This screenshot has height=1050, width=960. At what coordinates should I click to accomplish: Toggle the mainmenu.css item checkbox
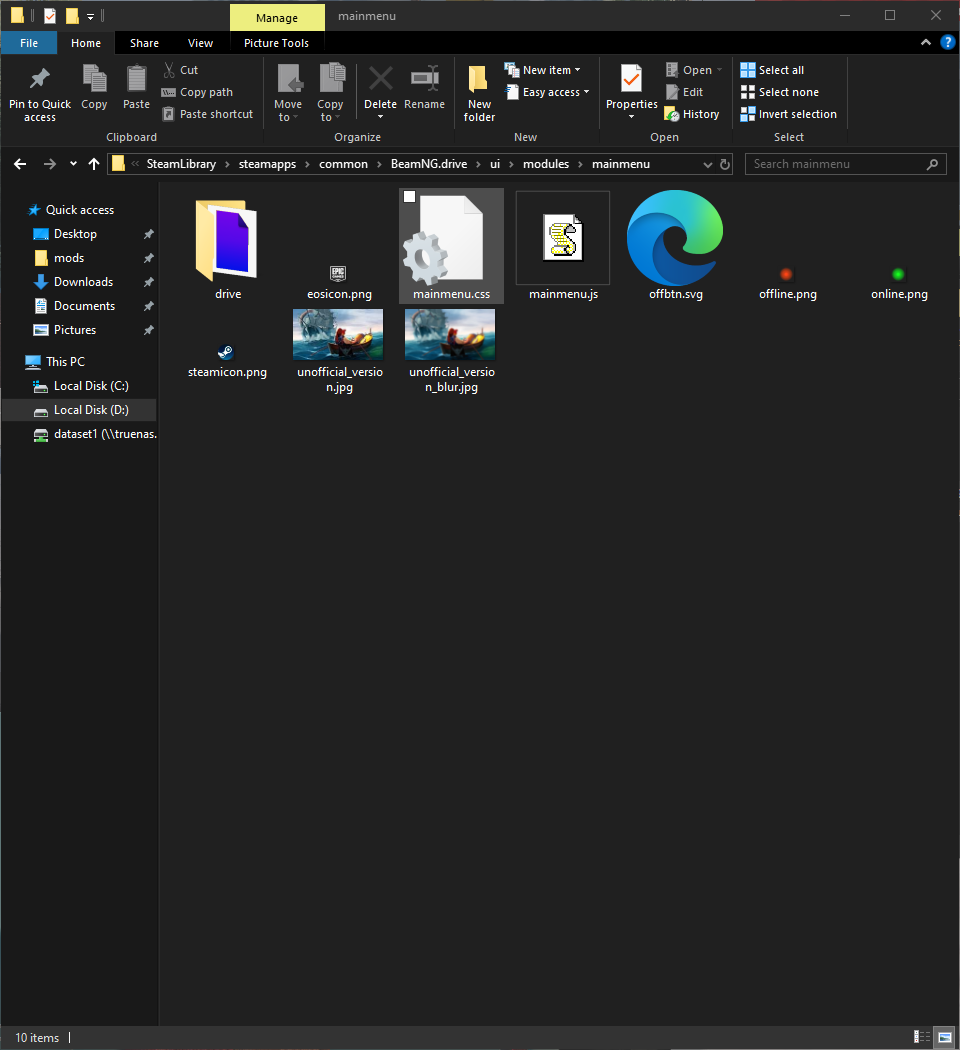point(409,196)
